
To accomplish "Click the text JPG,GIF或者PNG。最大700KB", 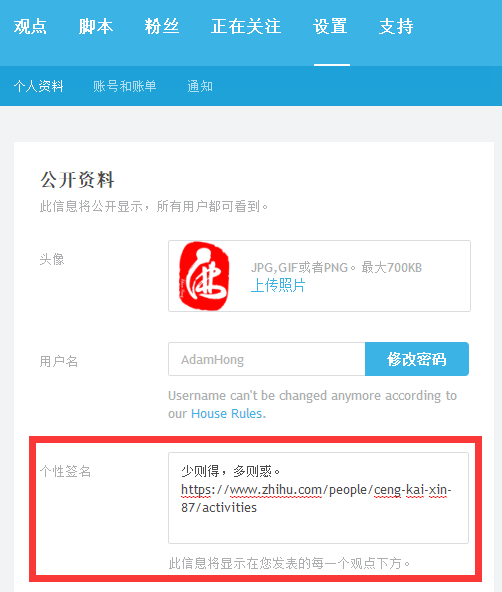I will (x=336, y=267).
